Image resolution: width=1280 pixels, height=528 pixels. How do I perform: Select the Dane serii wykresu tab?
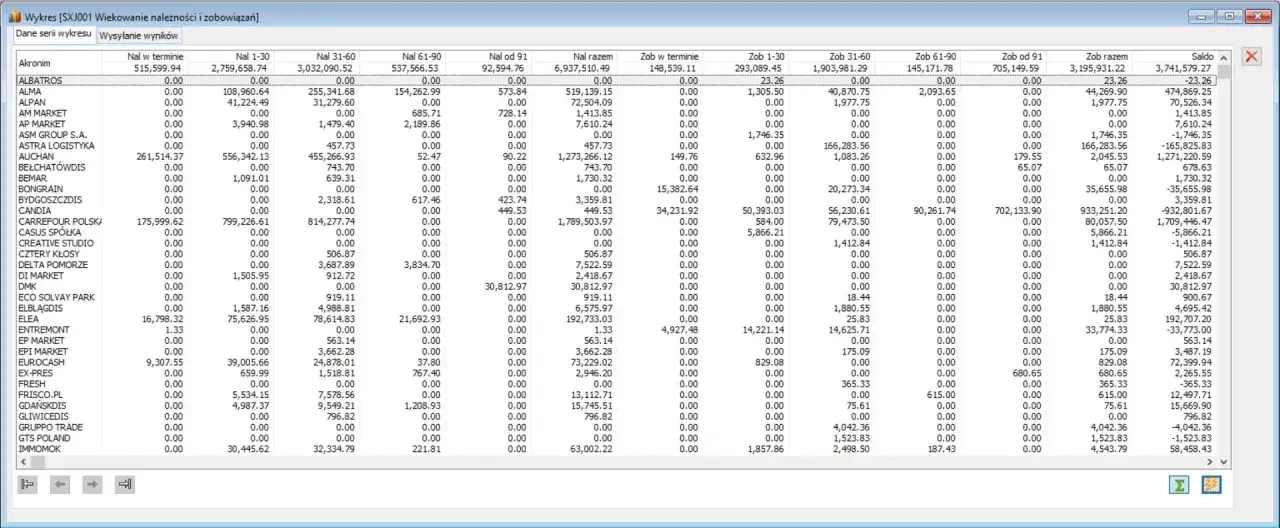[x=54, y=34]
